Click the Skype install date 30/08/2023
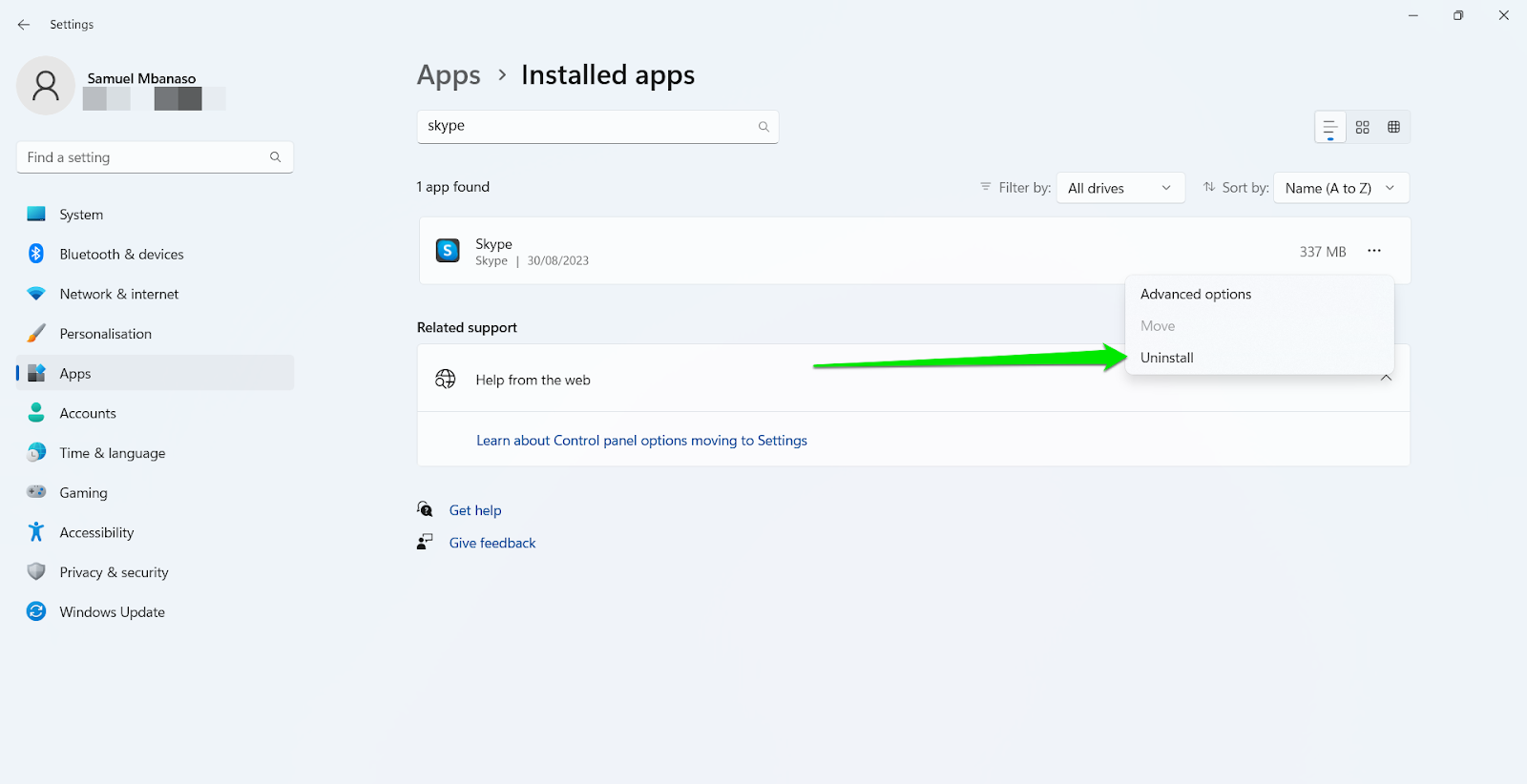Image resolution: width=1527 pixels, height=784 pixels. click(558, 260)
